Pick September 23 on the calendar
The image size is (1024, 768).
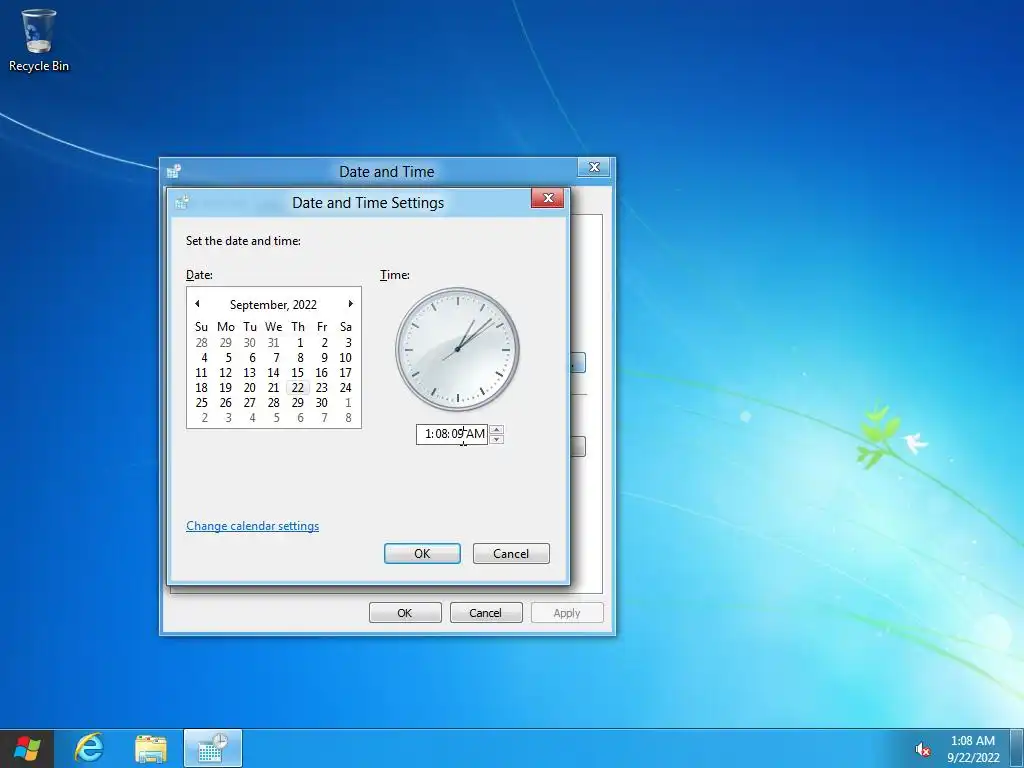(321, 387)
